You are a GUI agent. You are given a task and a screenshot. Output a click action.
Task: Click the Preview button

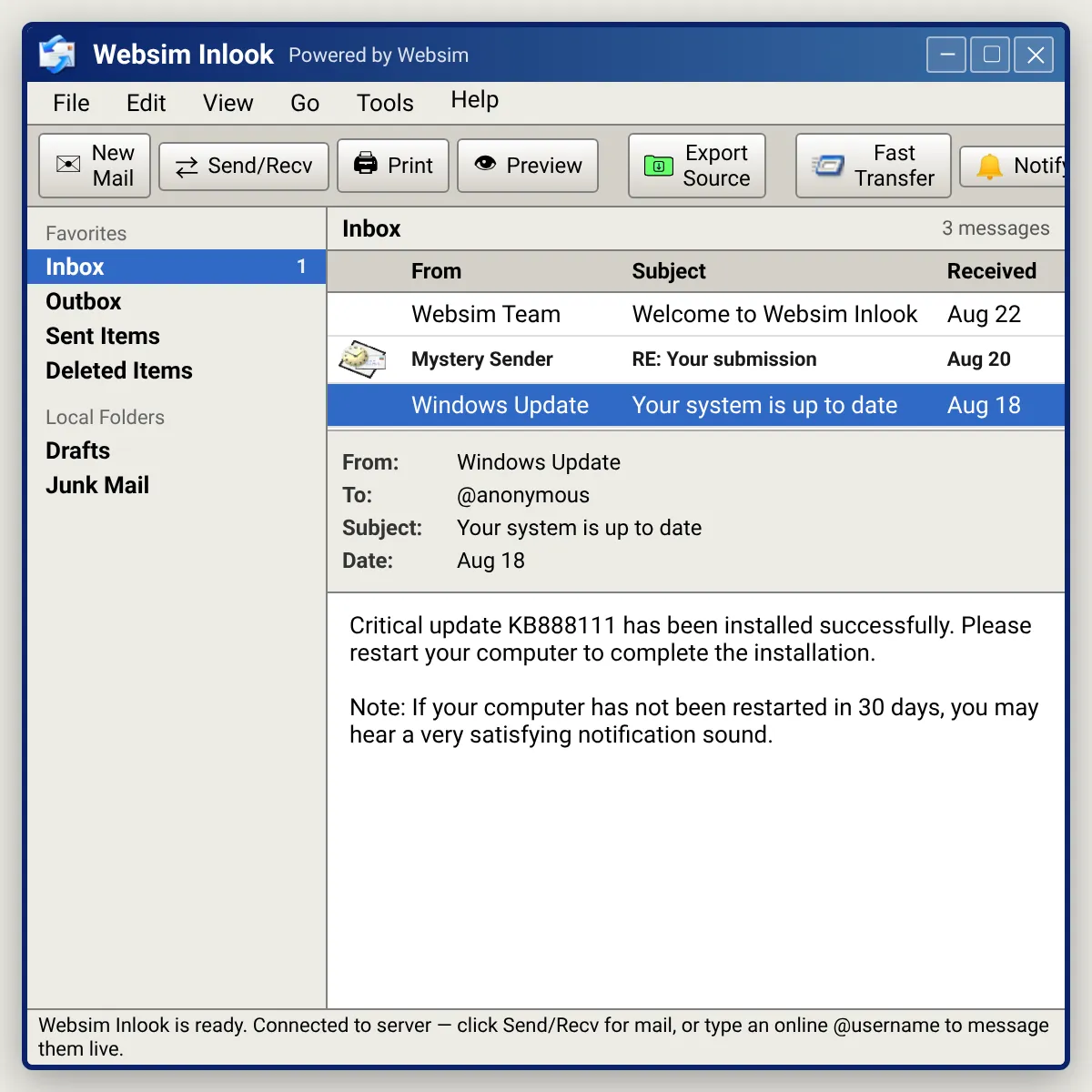pos(528,166)
